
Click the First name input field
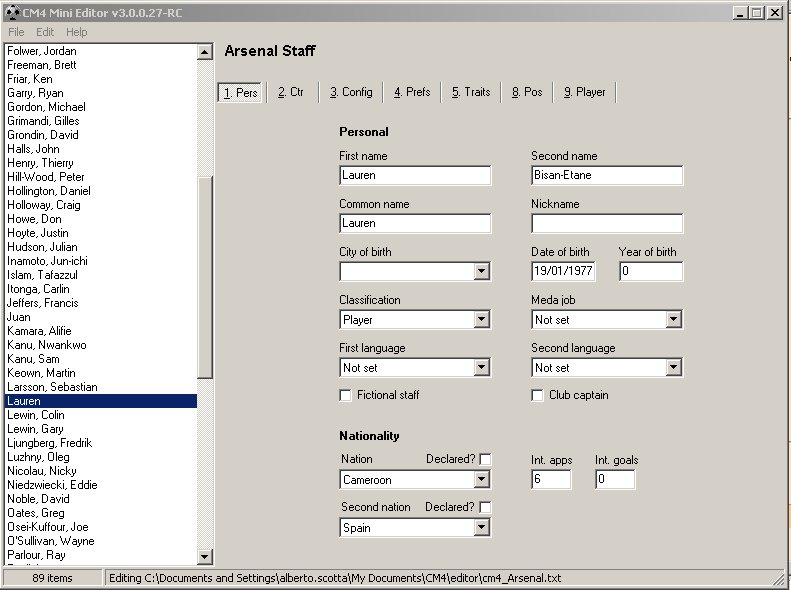[x=415, y=175]
